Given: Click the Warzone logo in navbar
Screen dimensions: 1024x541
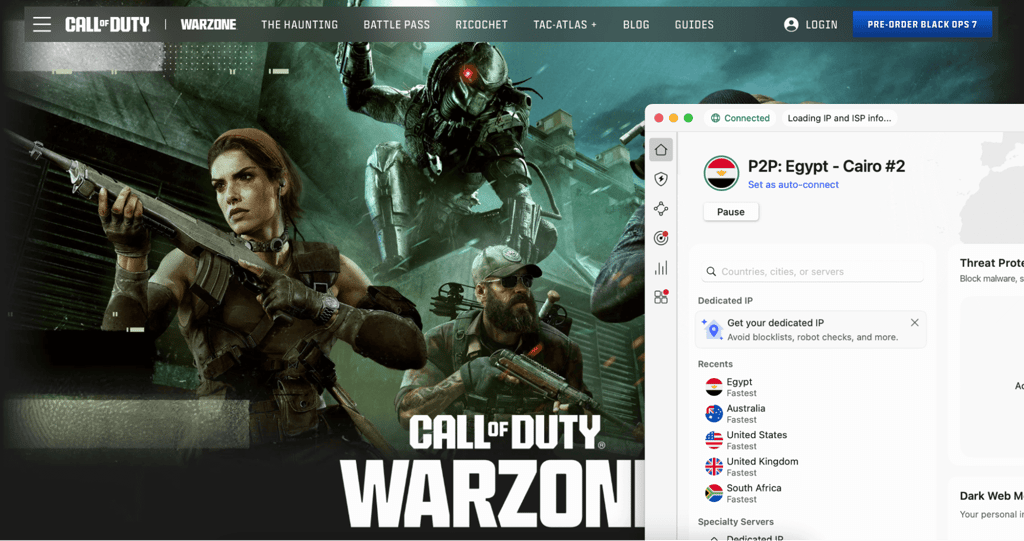Looking at the screenshot, I should click(208, 25).
